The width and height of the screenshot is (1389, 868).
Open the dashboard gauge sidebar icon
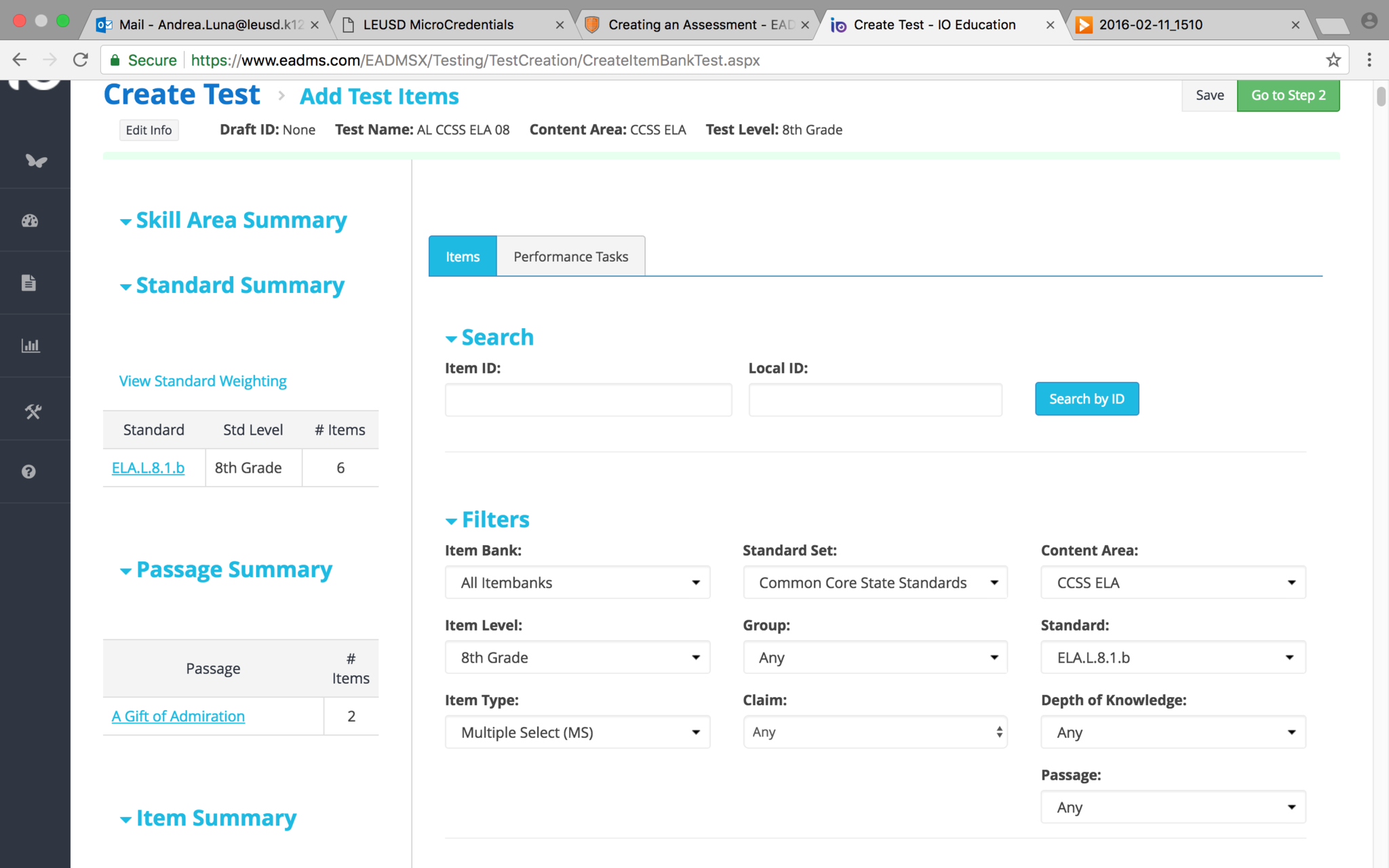[x=30, y=220]
